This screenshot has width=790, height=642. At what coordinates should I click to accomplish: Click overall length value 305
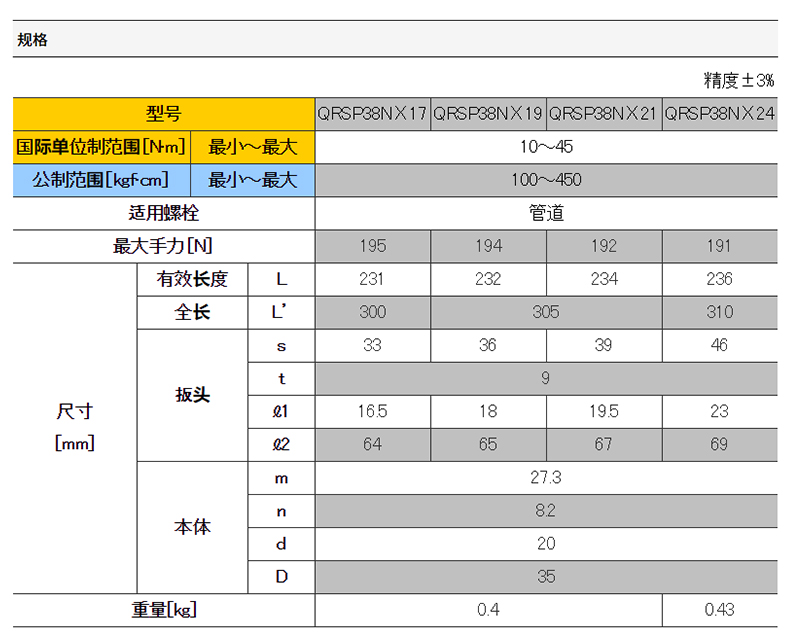pyautogui.click(x=546, y=312)
